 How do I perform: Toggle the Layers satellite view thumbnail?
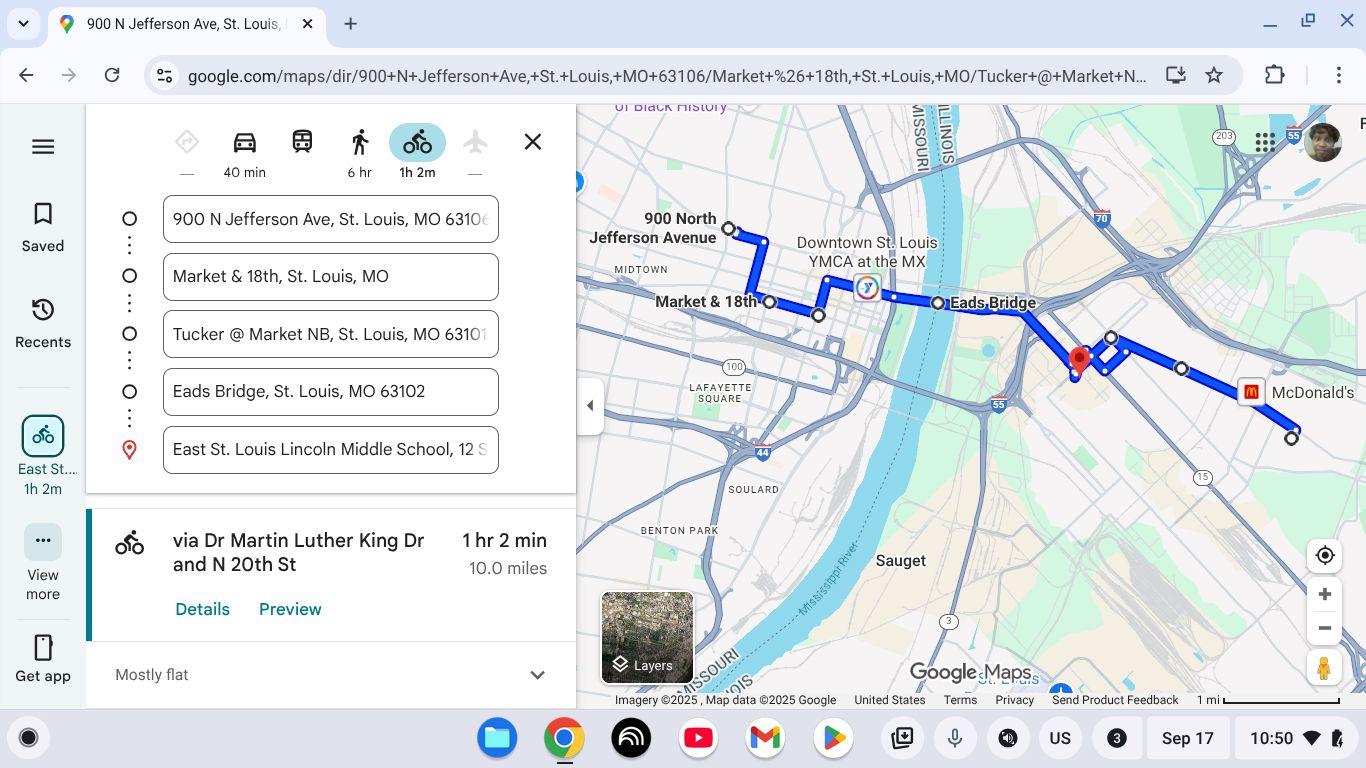[647, 637]
